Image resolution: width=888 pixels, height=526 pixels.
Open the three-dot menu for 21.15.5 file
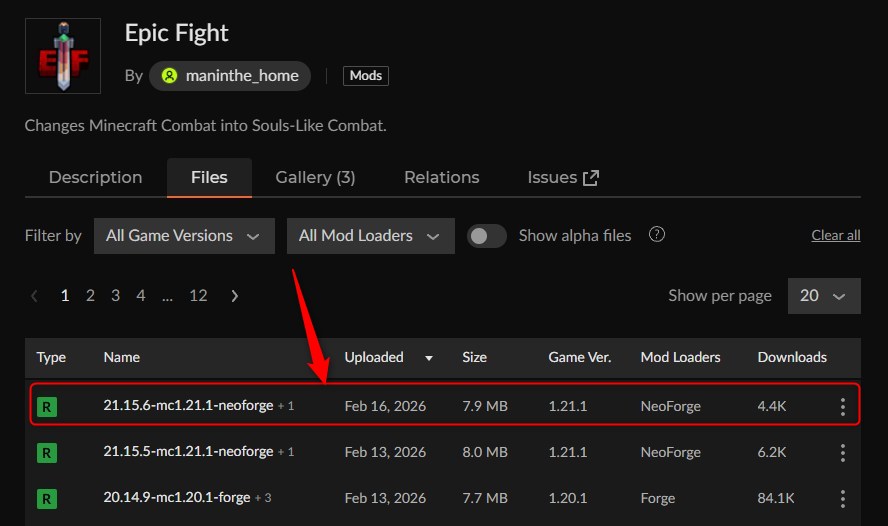pyautogui.click(x=843, y=452)
